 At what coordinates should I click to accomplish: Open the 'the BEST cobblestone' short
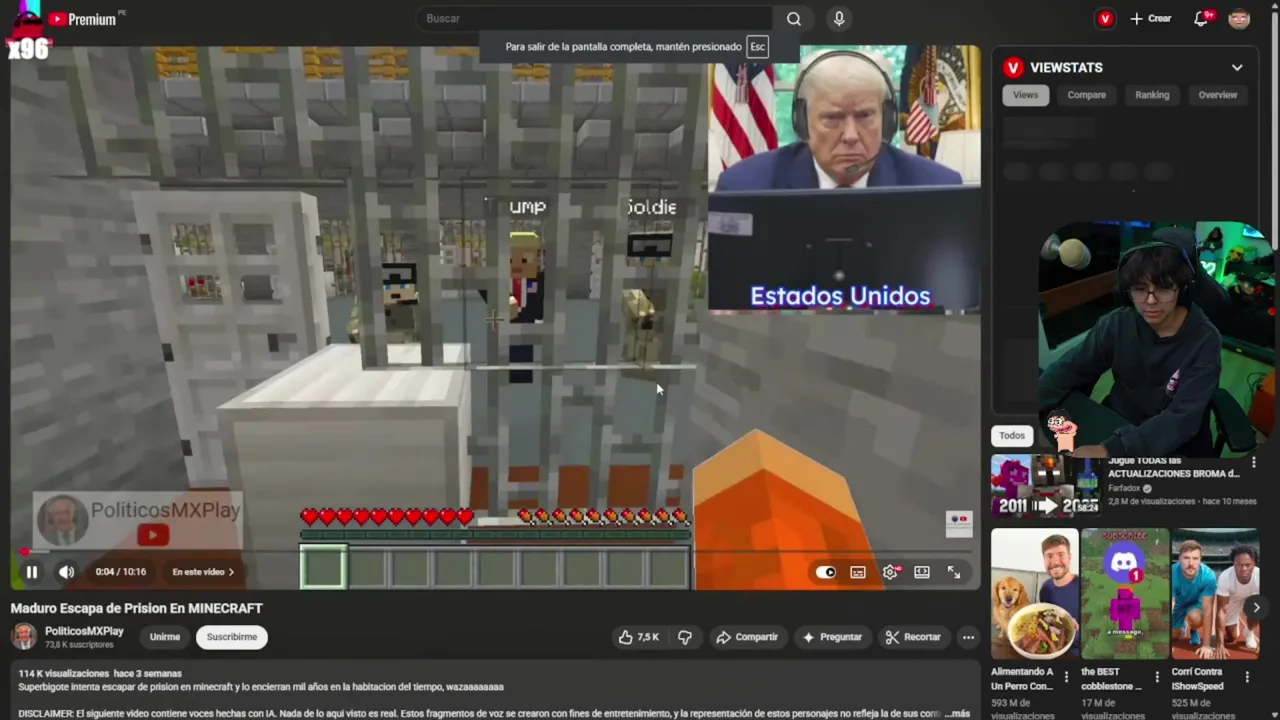click(1124, 594)
